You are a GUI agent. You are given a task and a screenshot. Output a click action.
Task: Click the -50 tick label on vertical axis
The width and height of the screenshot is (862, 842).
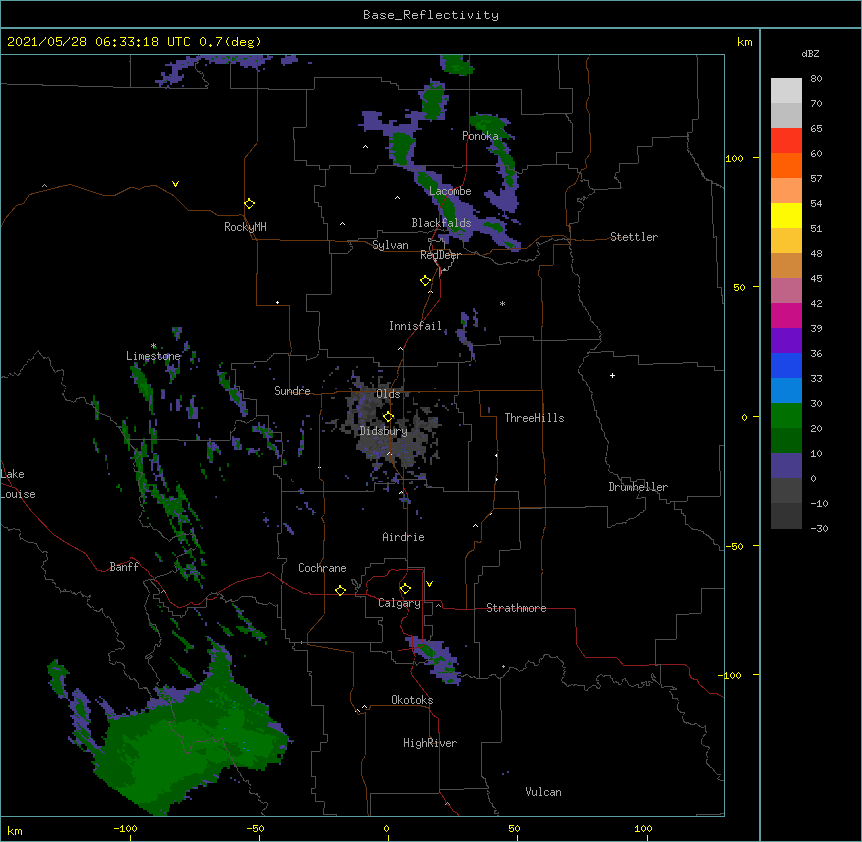(734, 546)
